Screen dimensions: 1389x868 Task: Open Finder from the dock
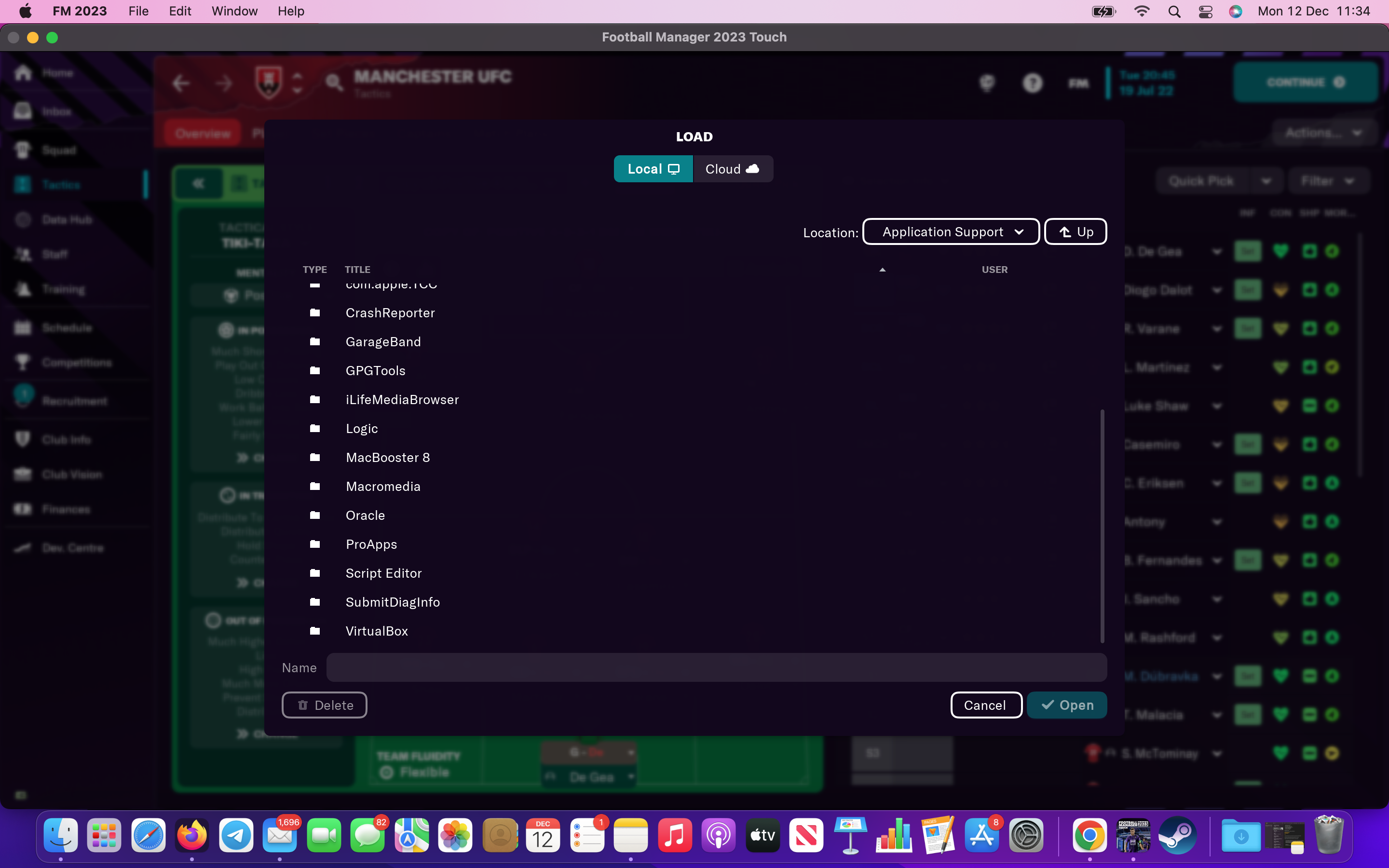(61, 835)
